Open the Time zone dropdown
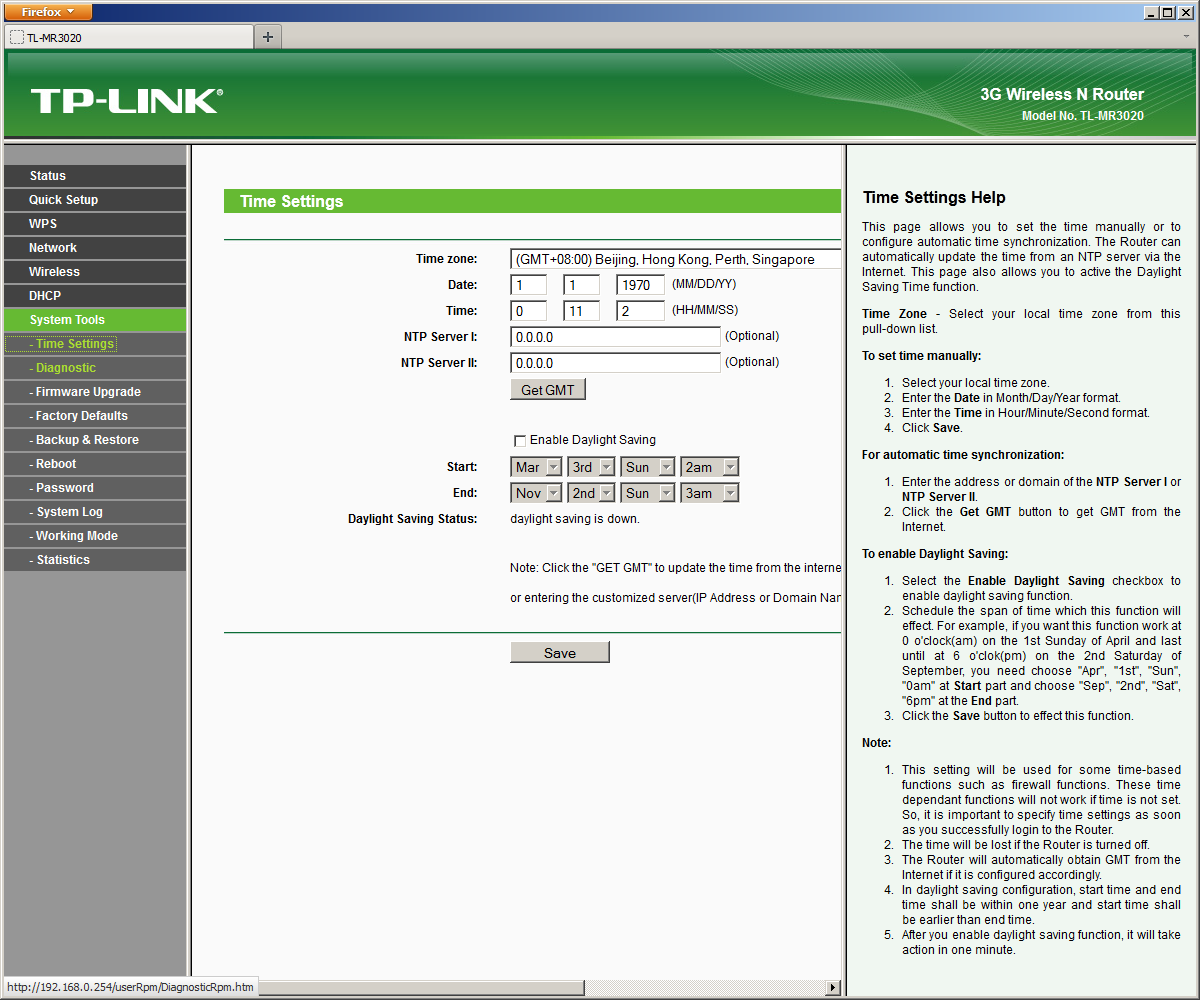Viewport: 1200px width, 1000px height. [x=676, y=259]
